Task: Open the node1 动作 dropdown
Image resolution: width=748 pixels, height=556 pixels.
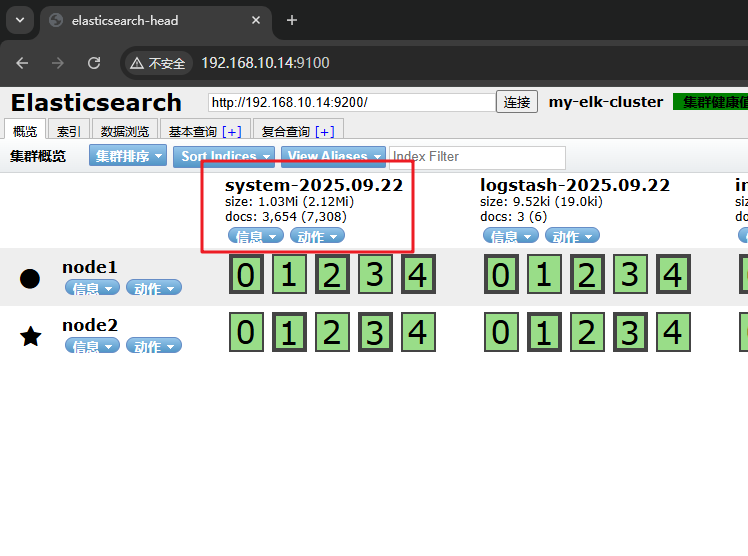Action: 154,288
